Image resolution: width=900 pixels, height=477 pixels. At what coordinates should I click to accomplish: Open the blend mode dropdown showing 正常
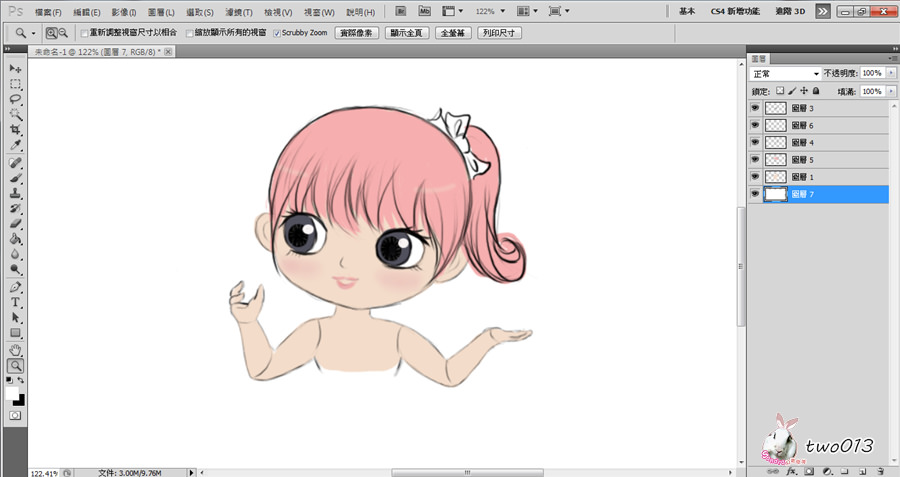(x=786, y=74)
